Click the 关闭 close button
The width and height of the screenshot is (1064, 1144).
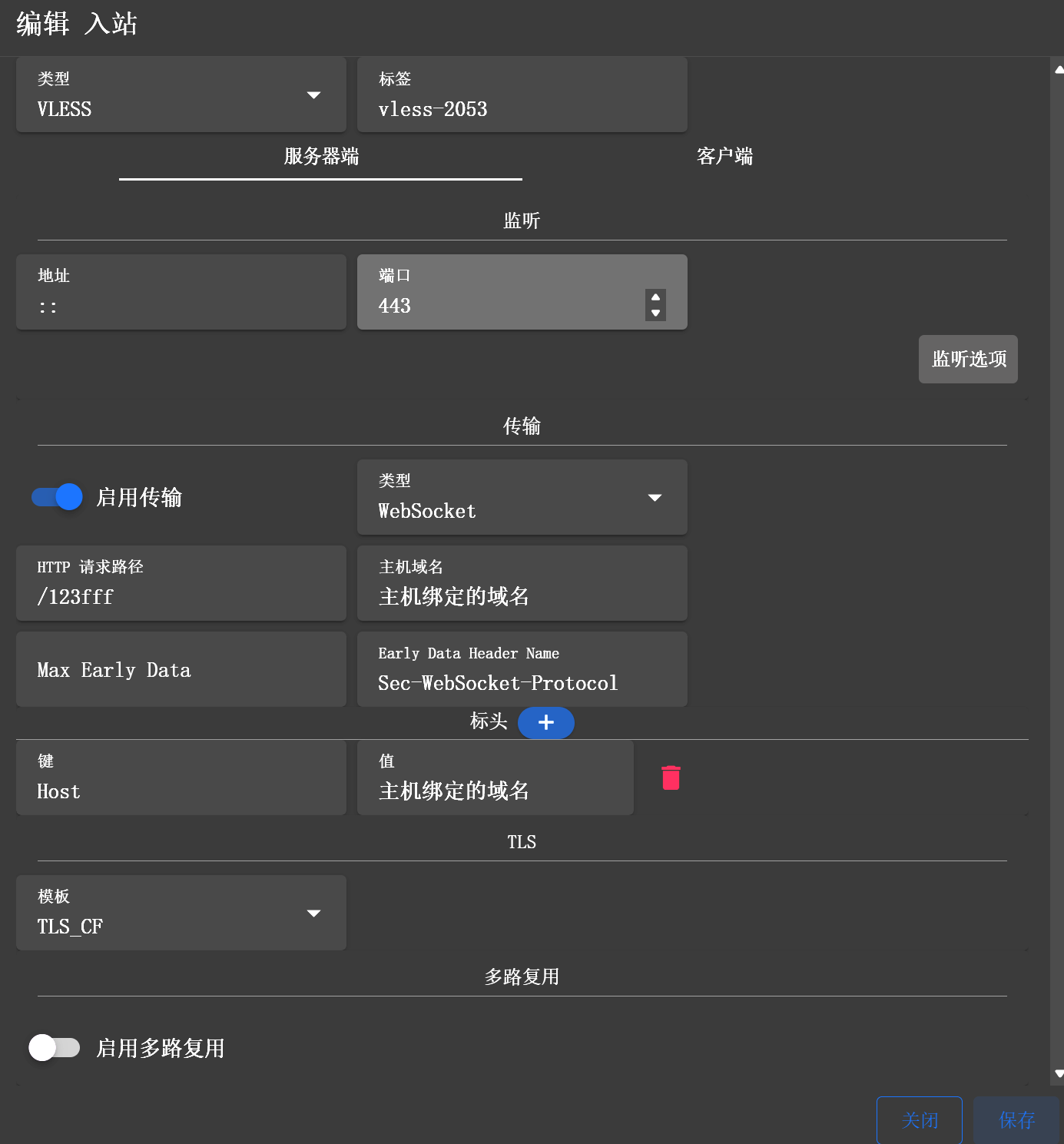pos(919,1119)
